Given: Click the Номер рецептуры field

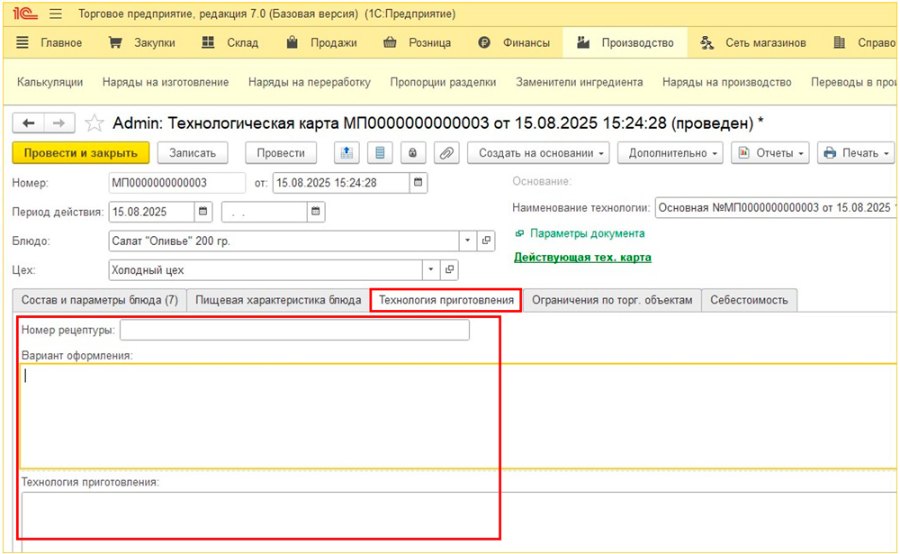Looking at the screenshot, I should [294, 330].
